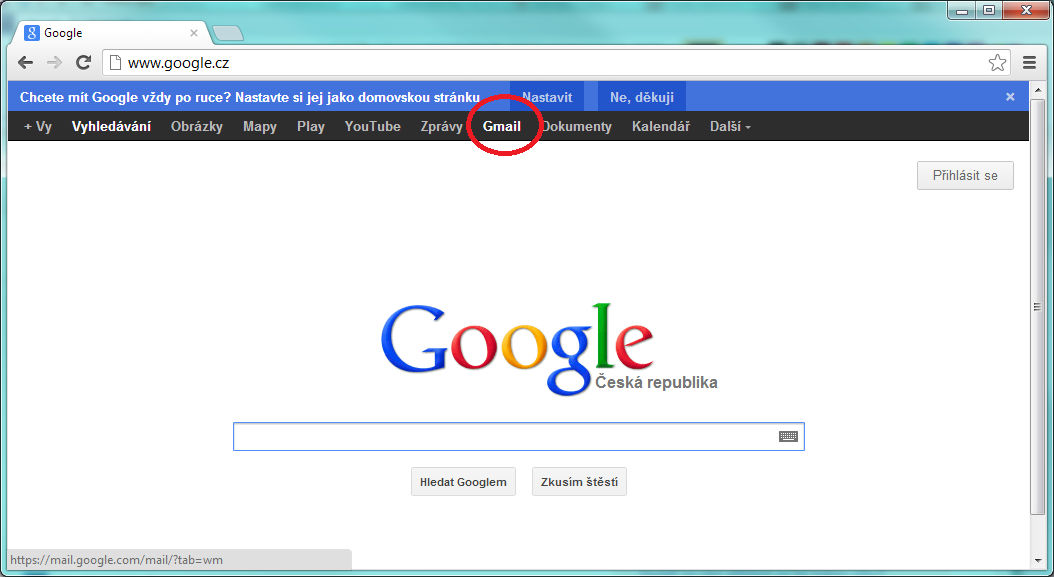Open Gmail in the navigation bar
1054x577 pixels.
point(502,126)
